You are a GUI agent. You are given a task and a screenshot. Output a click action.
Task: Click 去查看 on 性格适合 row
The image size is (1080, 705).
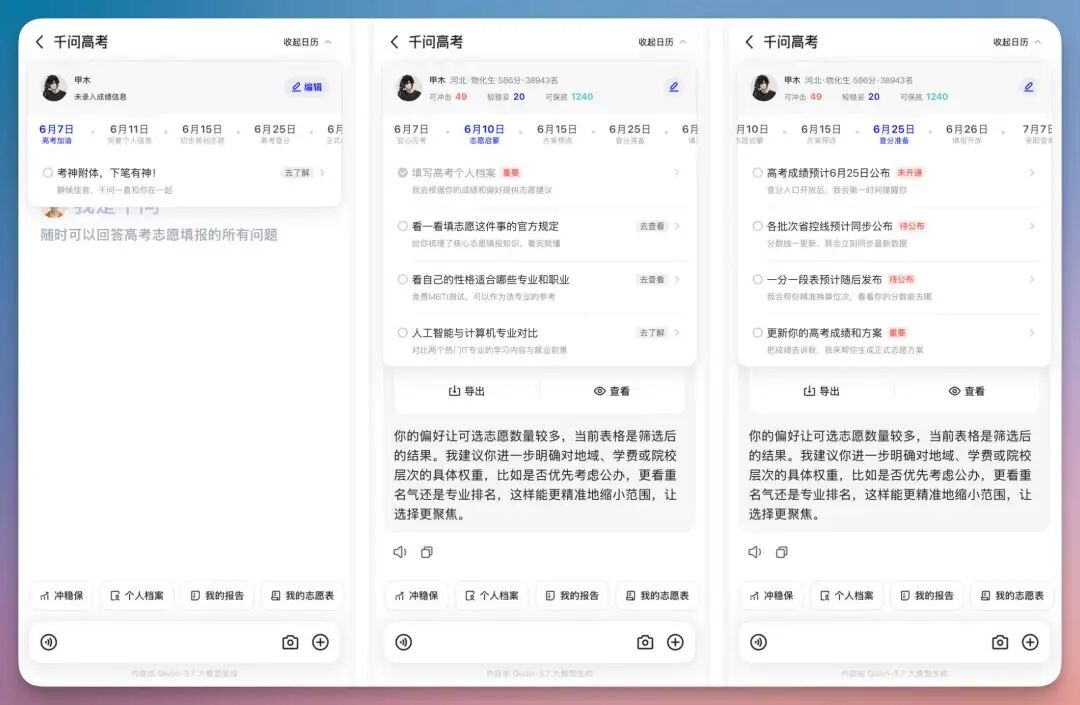coord(652,280)
